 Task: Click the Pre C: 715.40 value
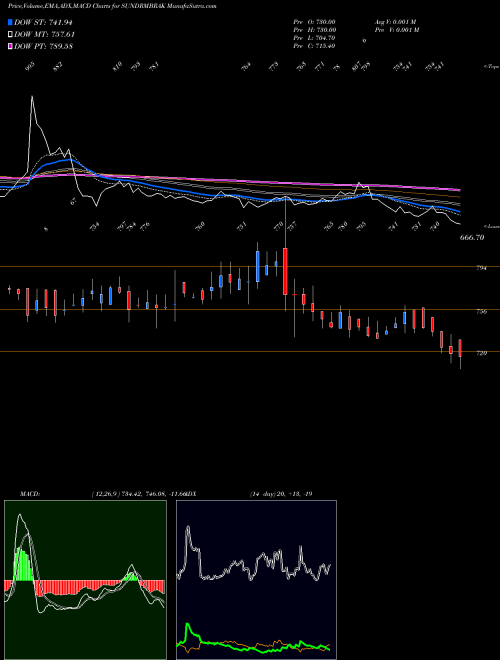tap(314, 46)
